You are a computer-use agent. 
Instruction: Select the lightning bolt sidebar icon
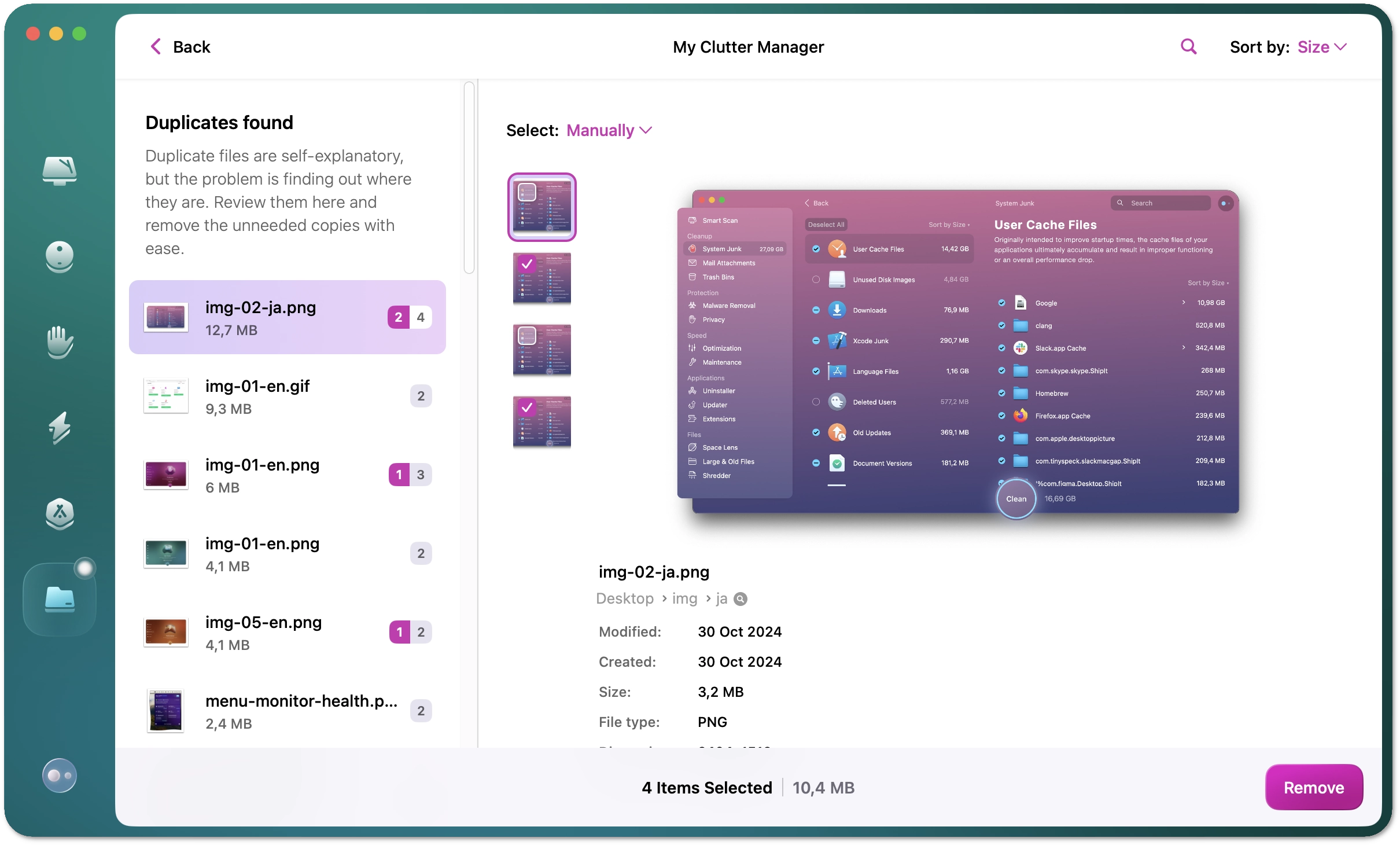(x=60, y=422)
